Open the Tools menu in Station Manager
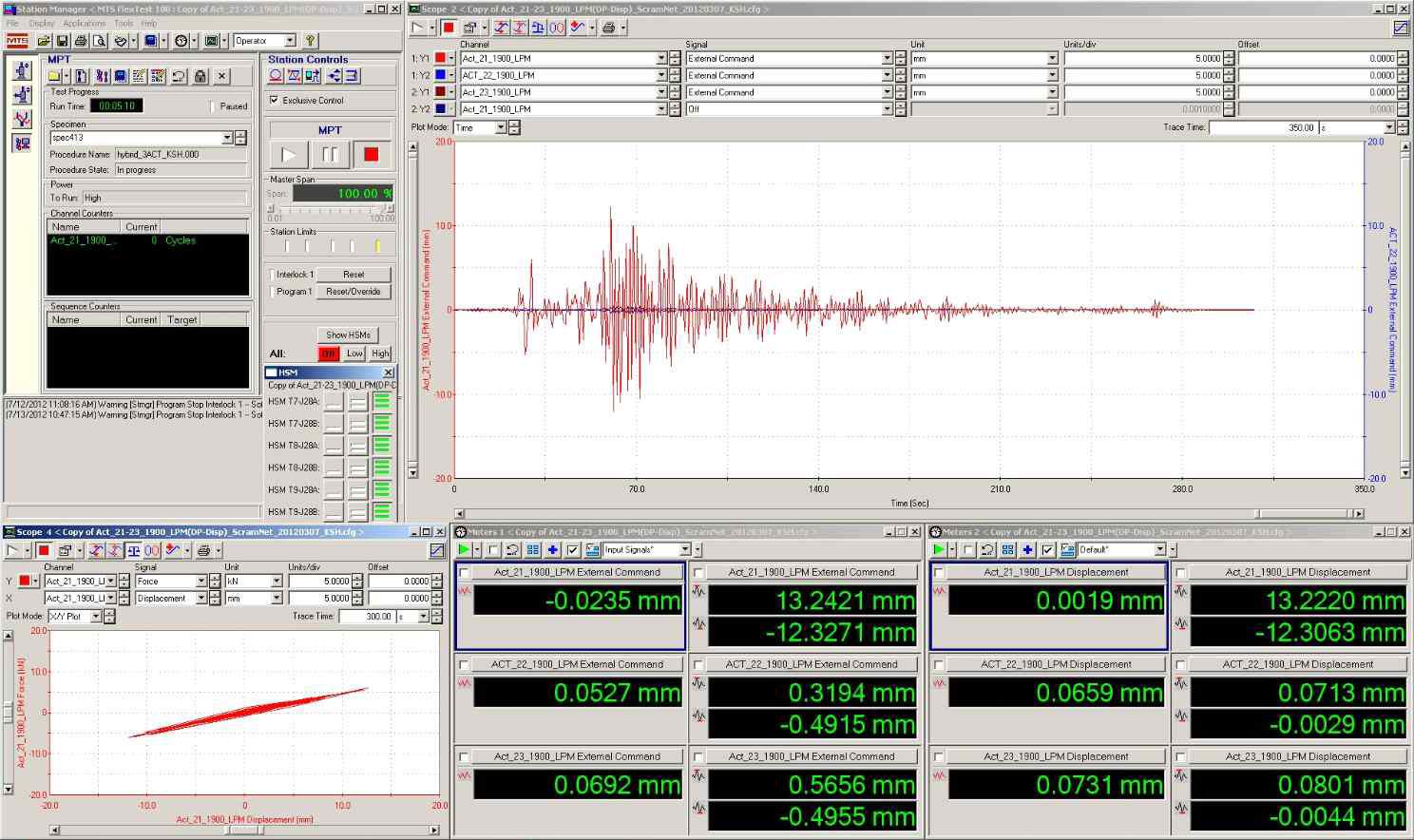Screen dimensions: 1414x840 pos(124,23)
